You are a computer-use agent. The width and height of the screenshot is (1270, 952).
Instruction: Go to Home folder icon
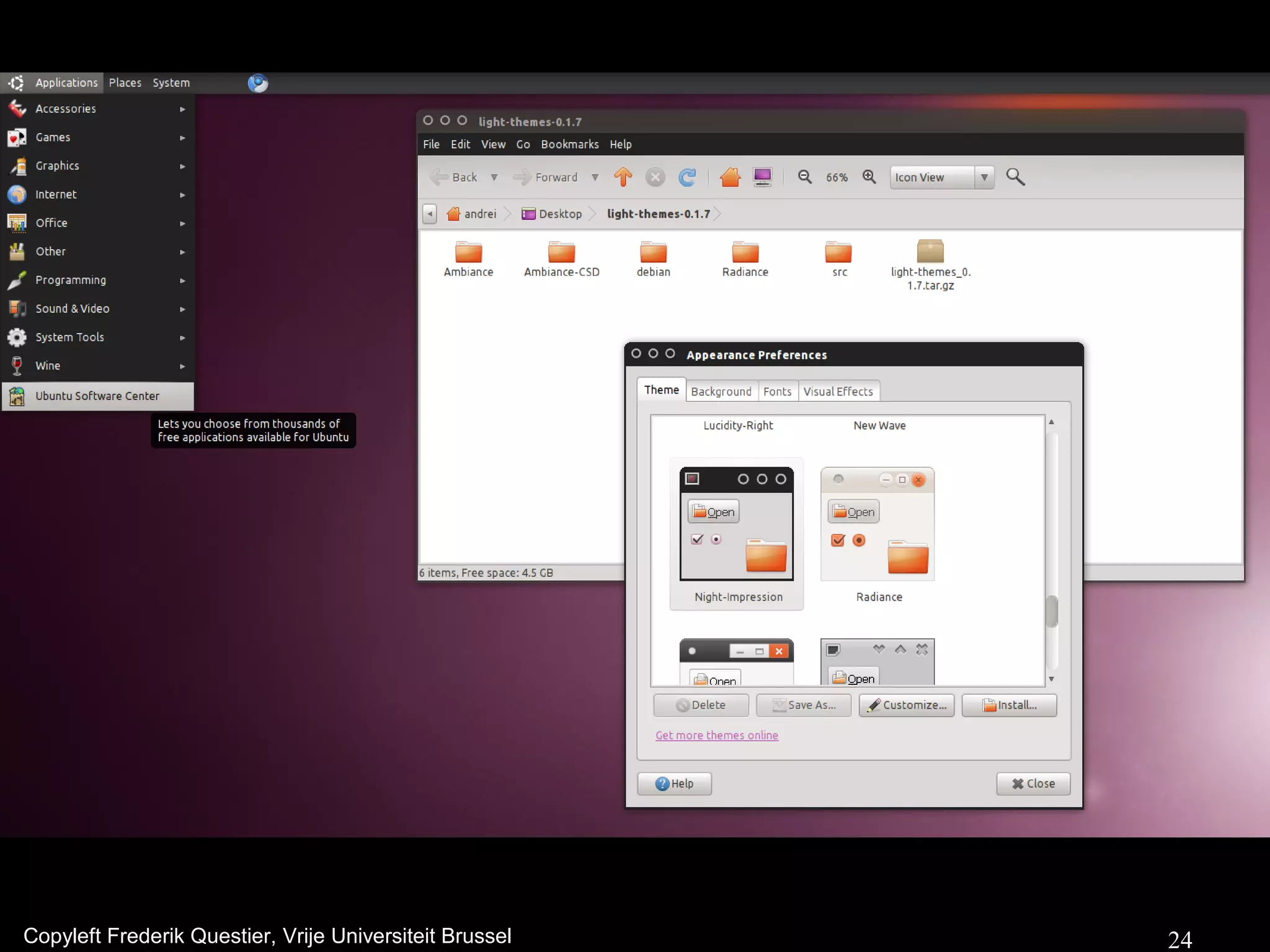(730, 177)
